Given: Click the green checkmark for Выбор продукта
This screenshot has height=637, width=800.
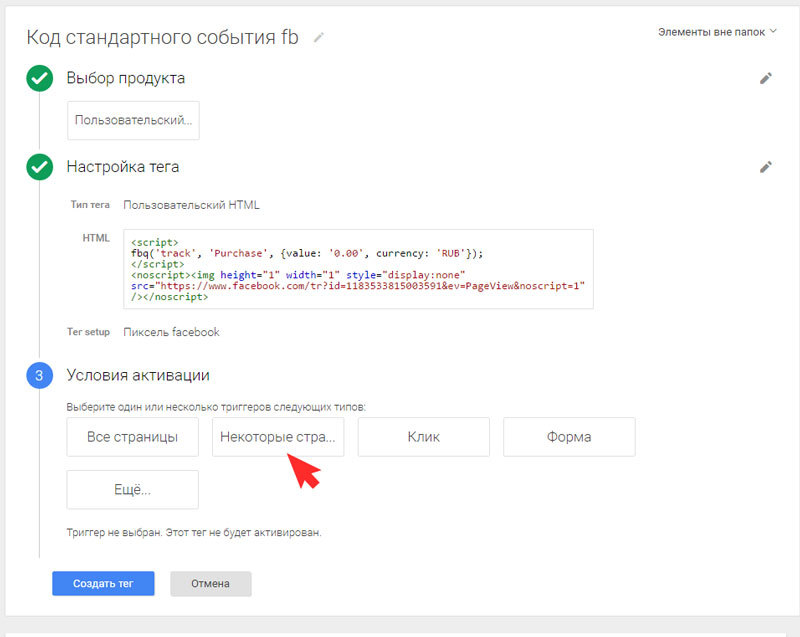Looking at the screenshot, I should (39, 79).
